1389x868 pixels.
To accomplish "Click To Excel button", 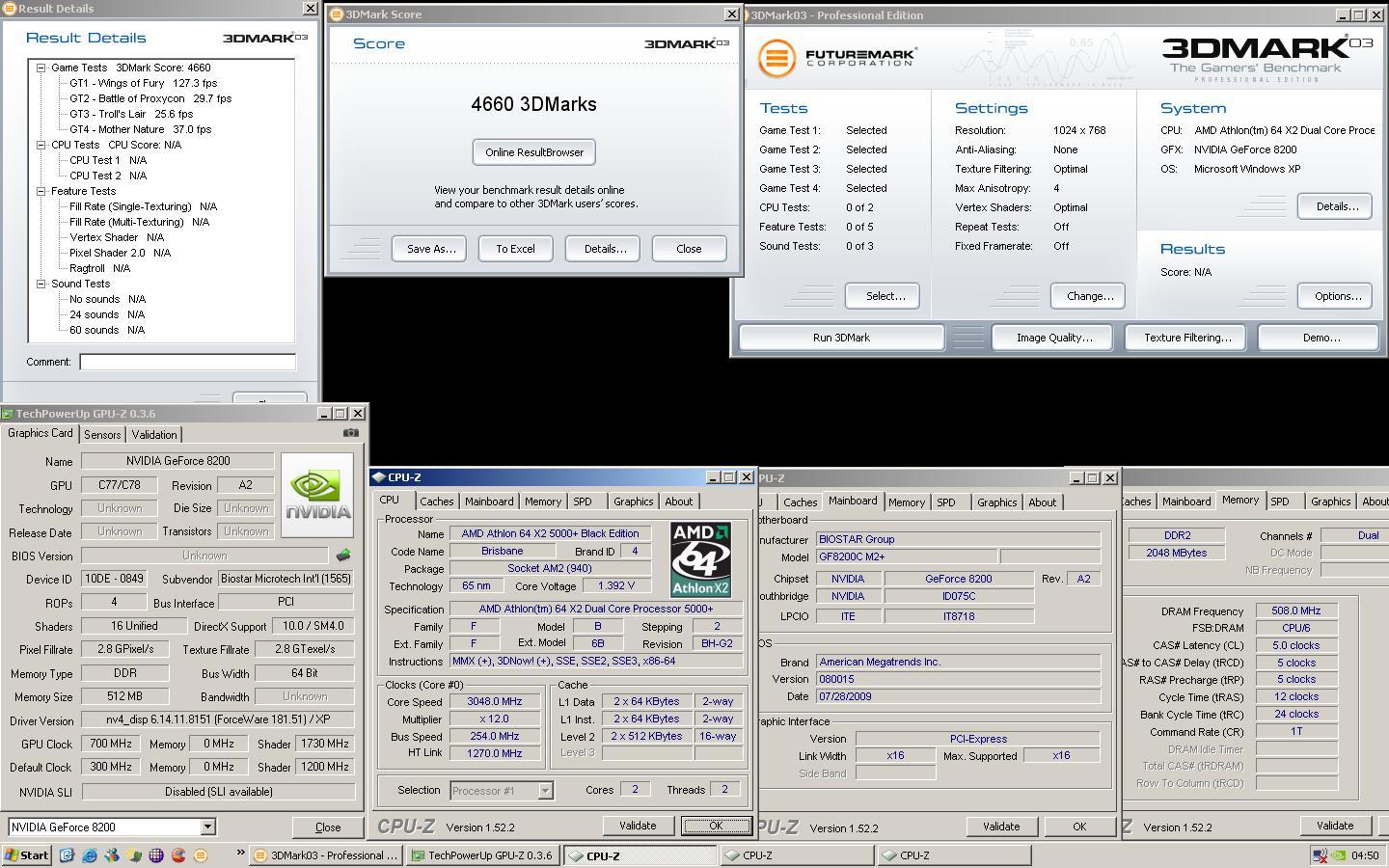I will [x=515, y=249].
